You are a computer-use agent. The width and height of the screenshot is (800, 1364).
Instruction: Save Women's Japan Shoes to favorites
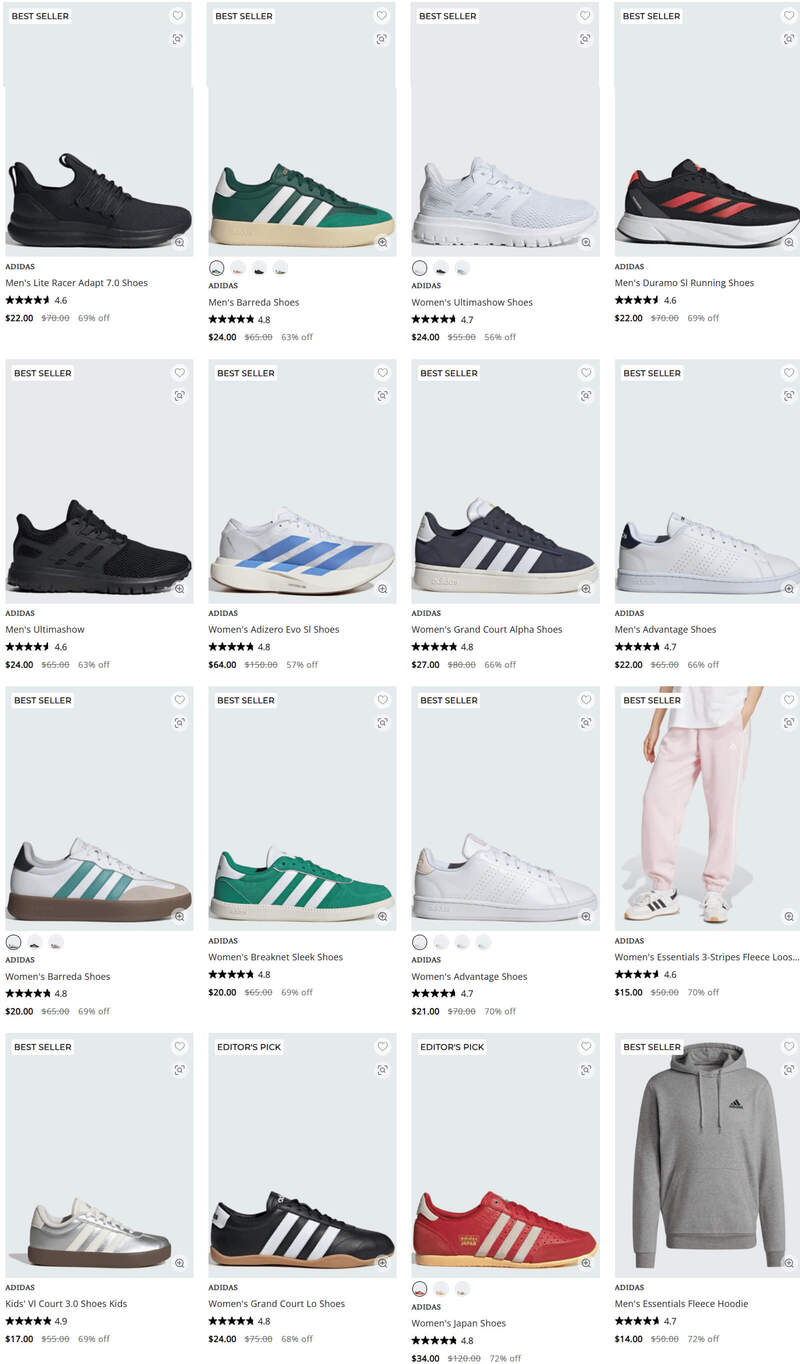point(585,1047)
